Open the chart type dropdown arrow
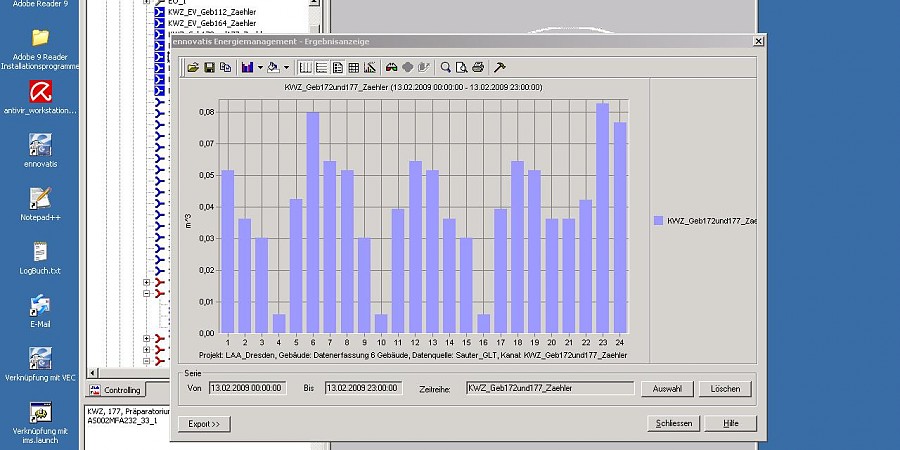This screenshot has width=900, height=450. coord(260,67)
